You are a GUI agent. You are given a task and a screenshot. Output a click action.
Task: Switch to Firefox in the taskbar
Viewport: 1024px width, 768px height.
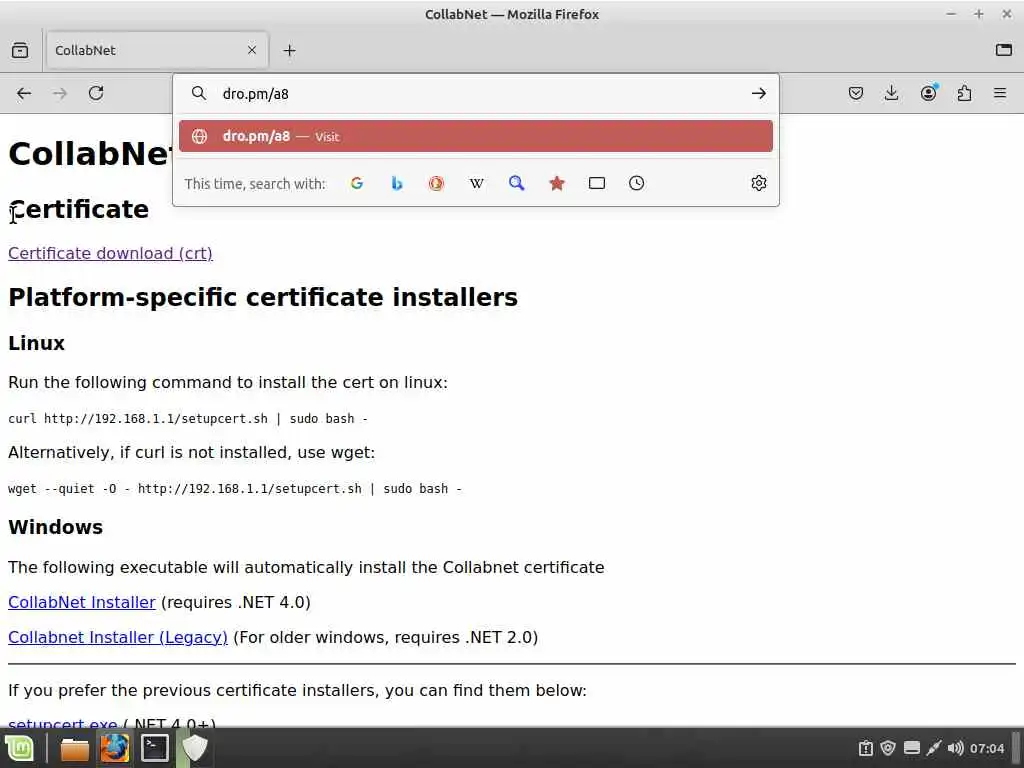114,748
